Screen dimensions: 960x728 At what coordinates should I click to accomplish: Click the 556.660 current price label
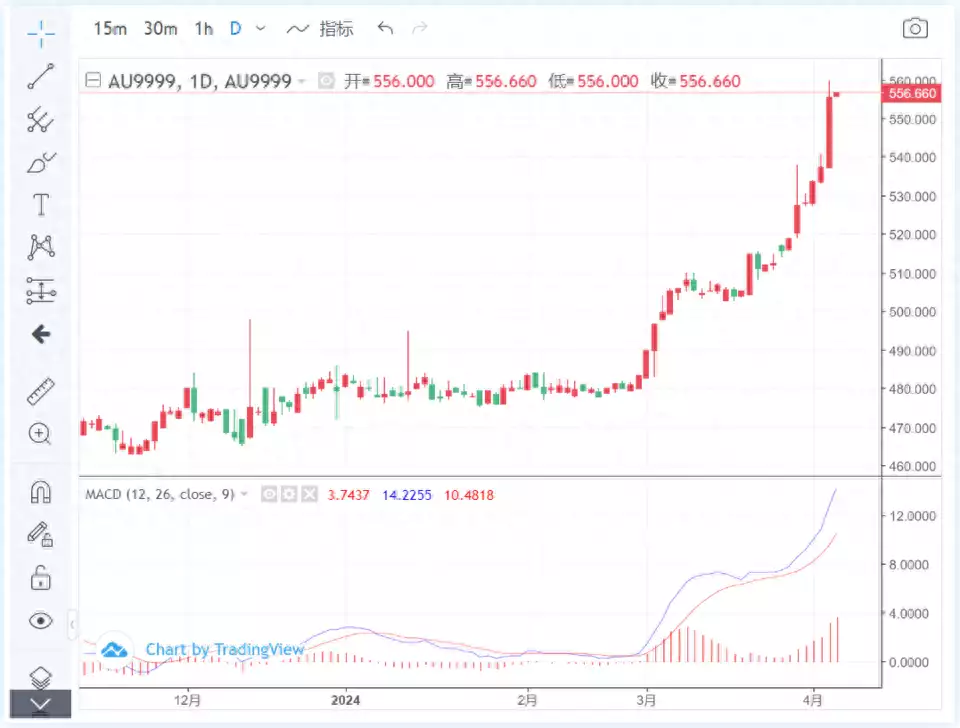[912, 94]
